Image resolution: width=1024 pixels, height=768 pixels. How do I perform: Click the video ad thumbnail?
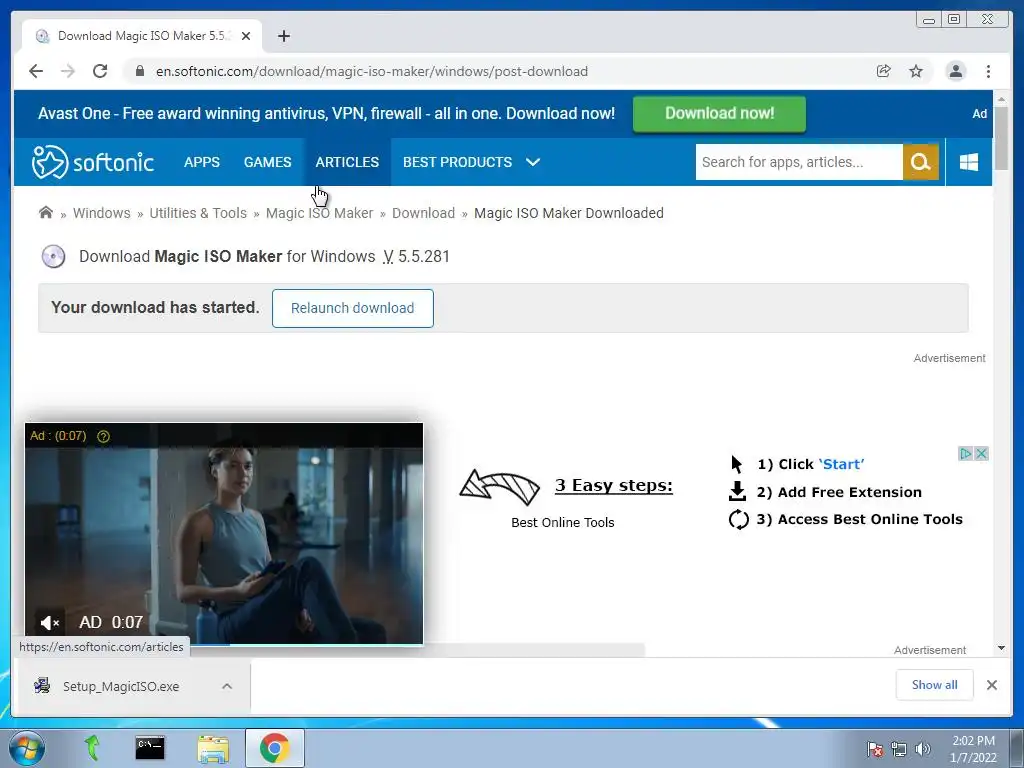point(224,534)
